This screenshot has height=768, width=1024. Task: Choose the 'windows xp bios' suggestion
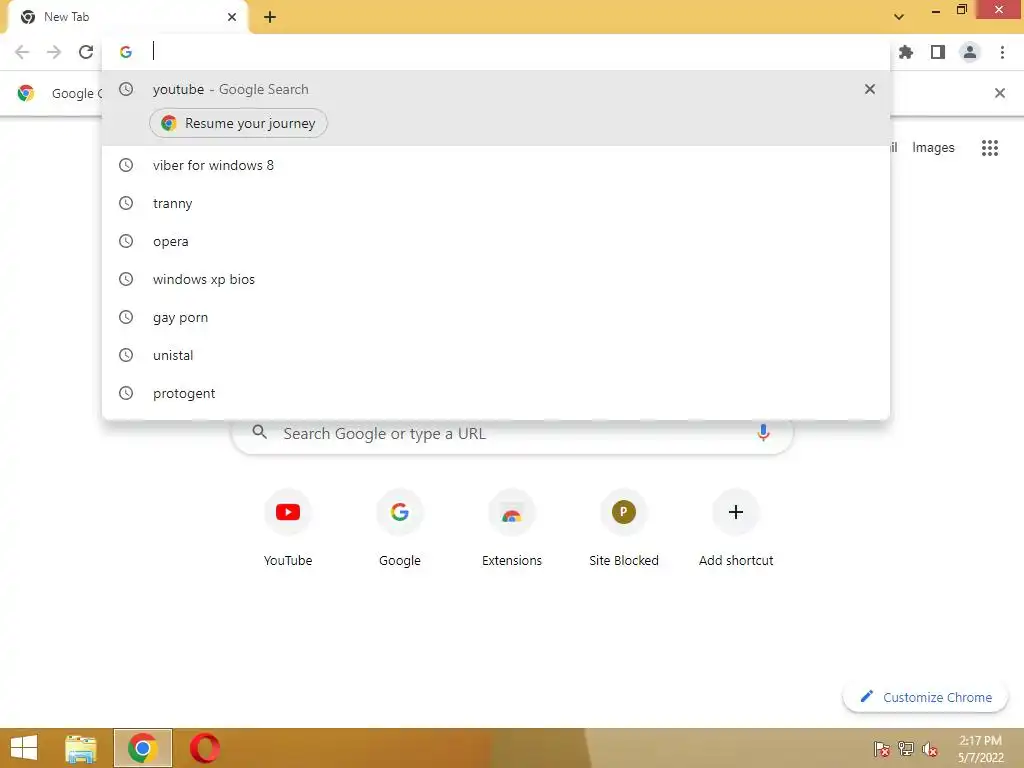496,279
